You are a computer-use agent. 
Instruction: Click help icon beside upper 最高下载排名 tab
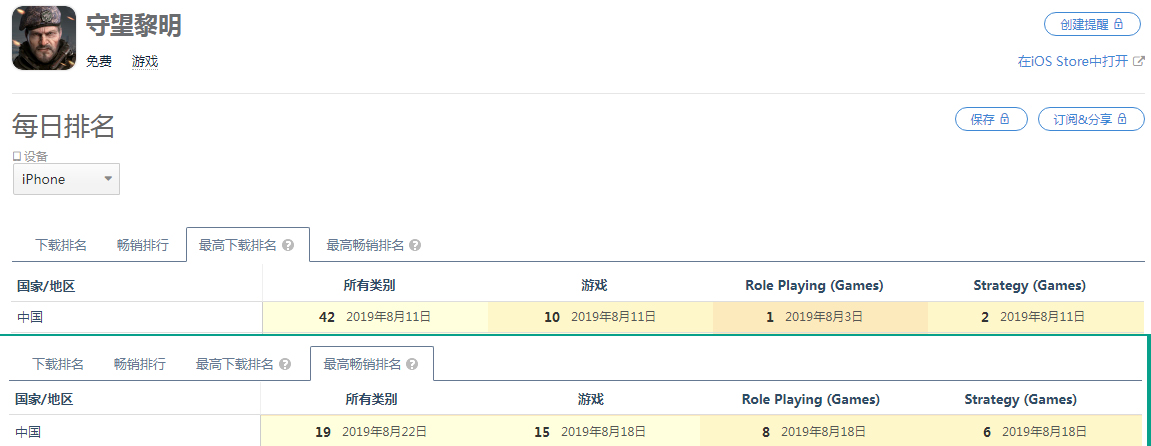(x=288, y=246)
